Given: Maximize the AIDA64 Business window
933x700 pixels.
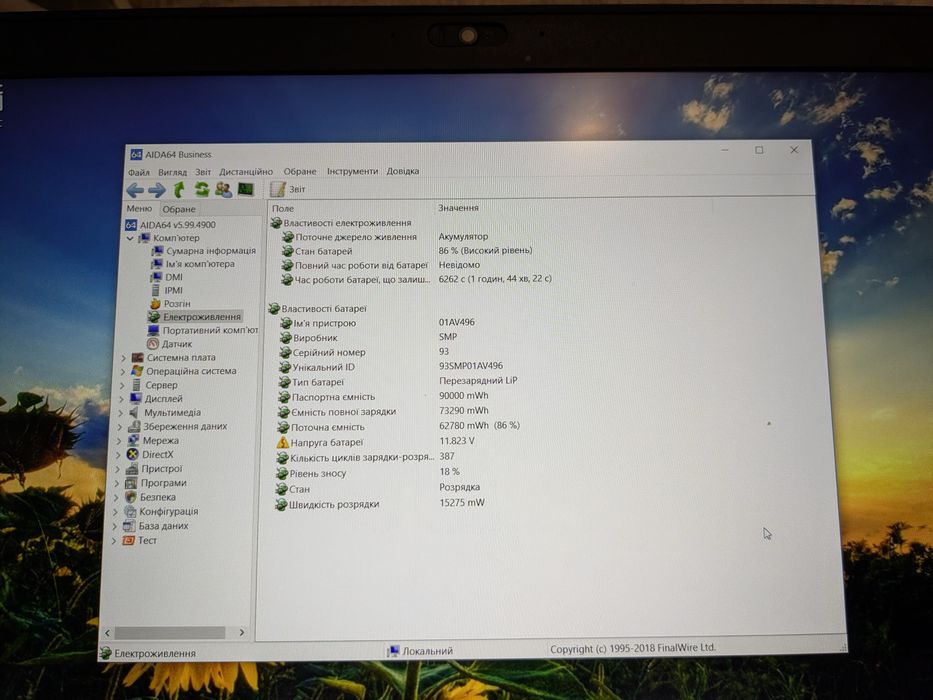Looking at the screenshot, I should pyautogui.click(x=759, y=150).
